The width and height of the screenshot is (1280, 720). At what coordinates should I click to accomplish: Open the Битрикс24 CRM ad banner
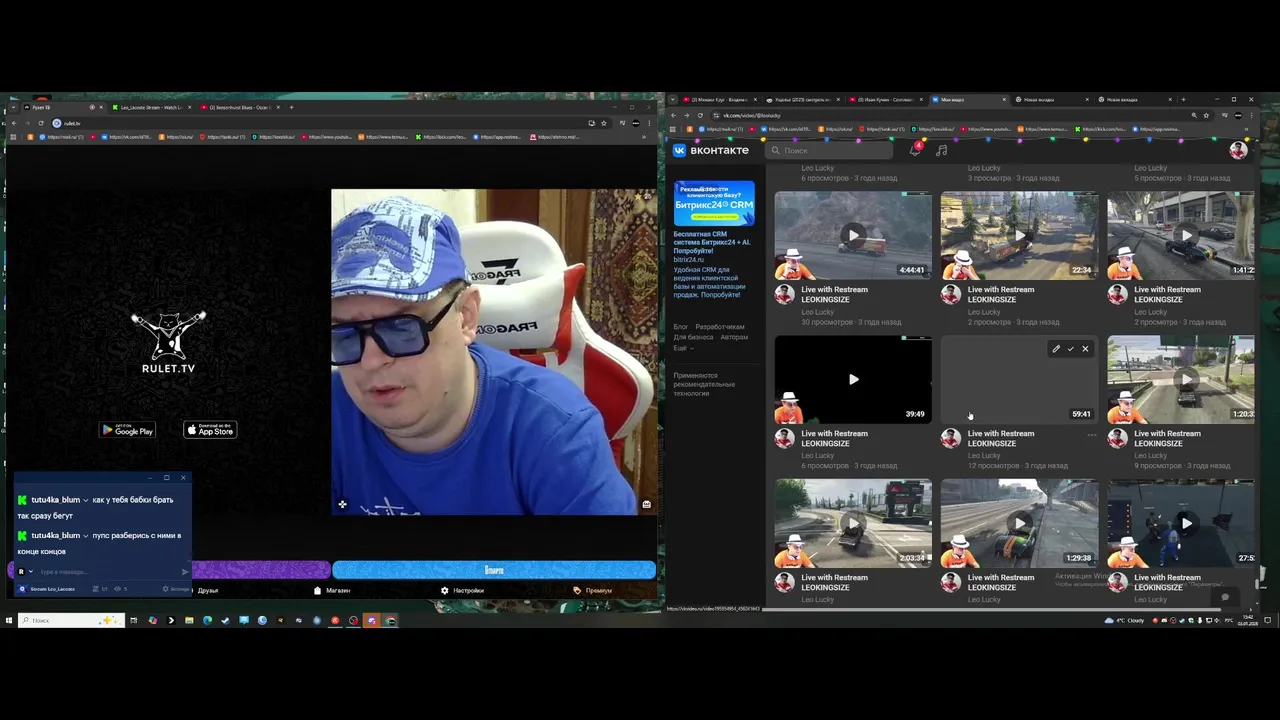pyautogui.click(x=714, y=203)
